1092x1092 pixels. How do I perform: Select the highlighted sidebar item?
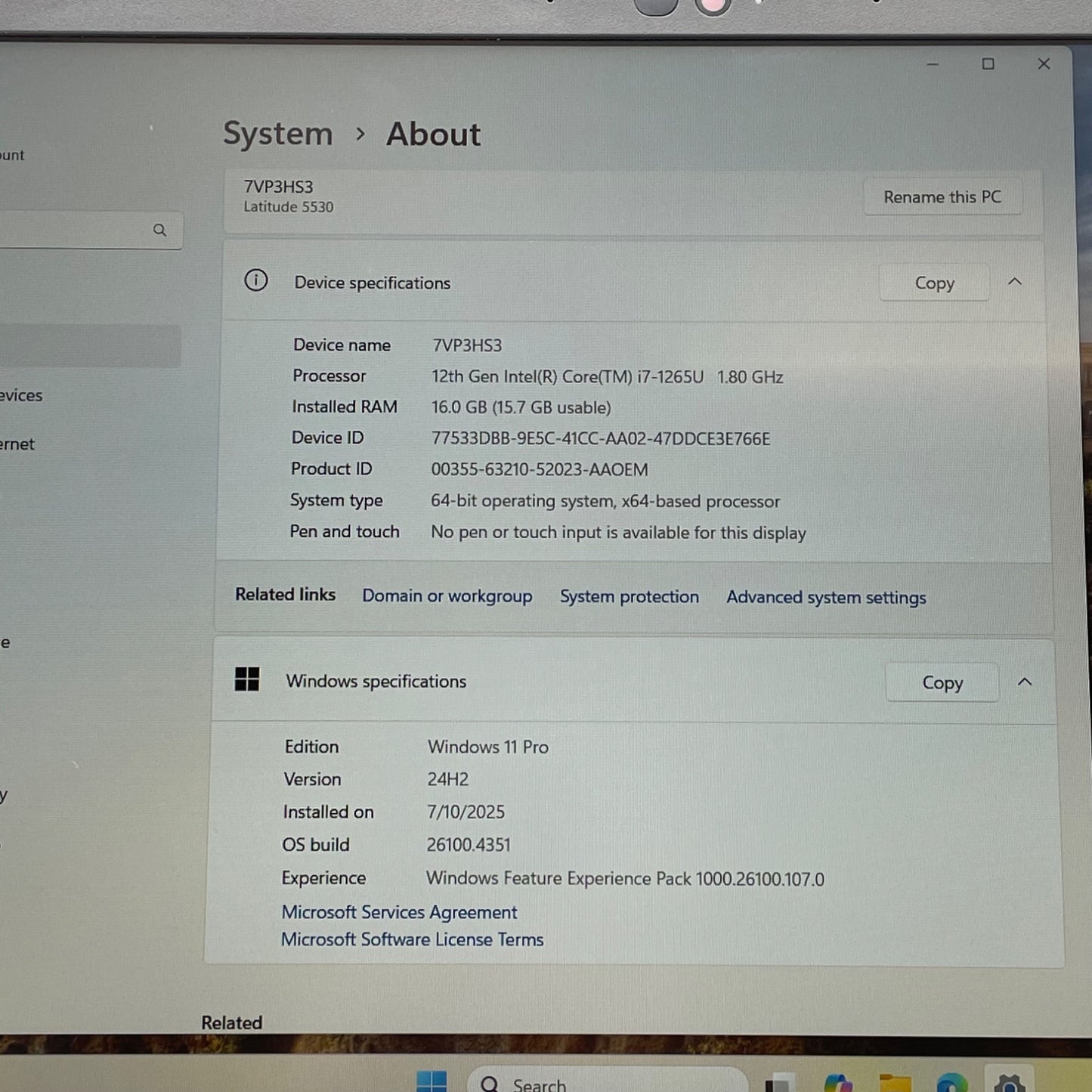click(x=90, y=346)
